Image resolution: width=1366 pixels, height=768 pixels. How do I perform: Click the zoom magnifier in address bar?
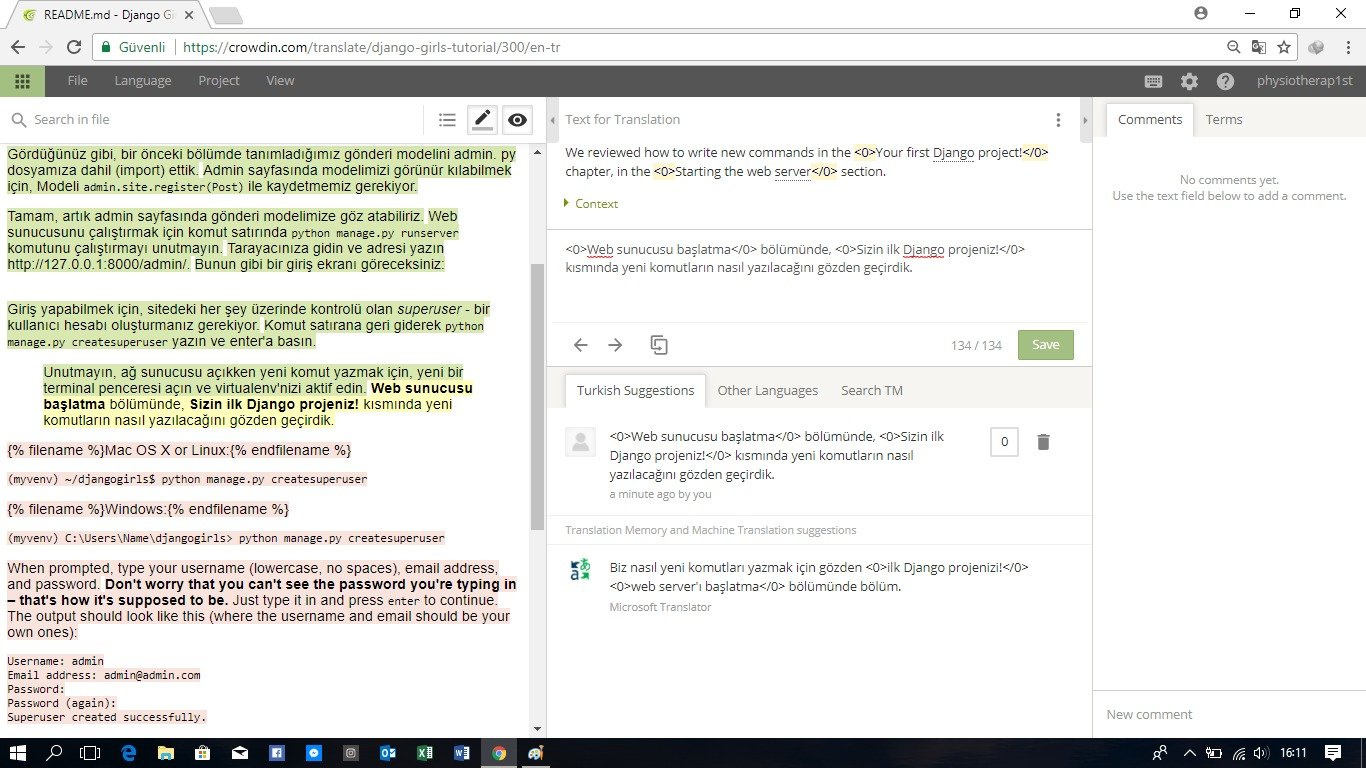click(1234, 46)
